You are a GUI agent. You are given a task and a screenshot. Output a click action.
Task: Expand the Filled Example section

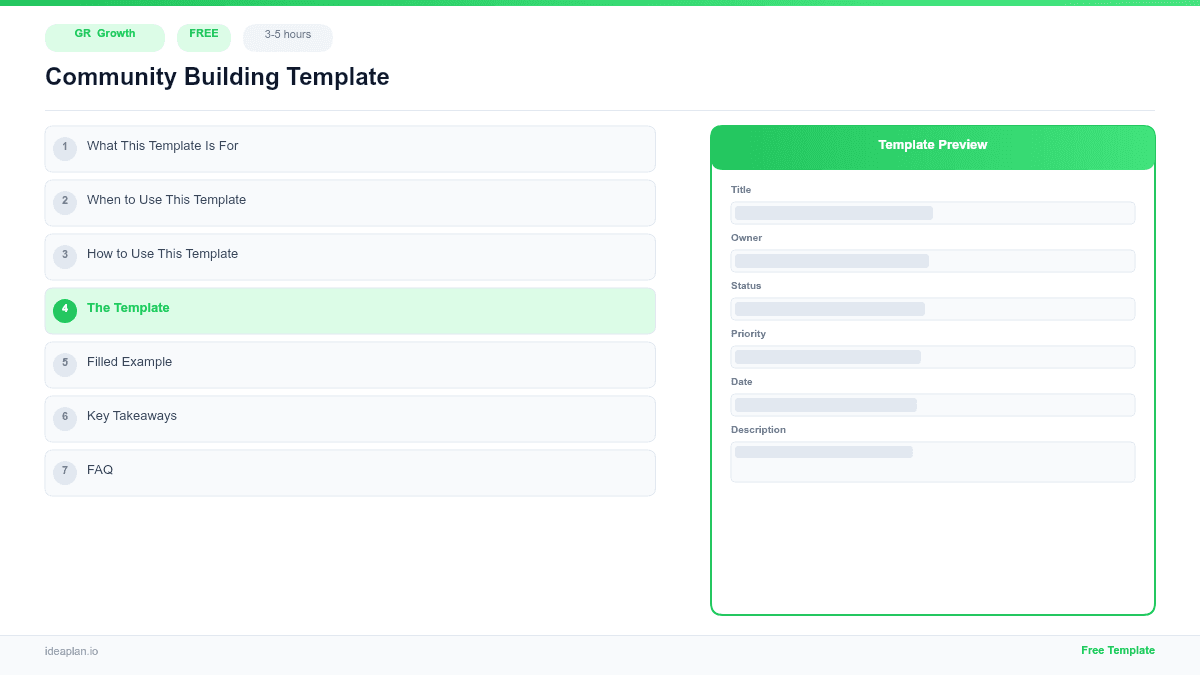tap(350, 364)
